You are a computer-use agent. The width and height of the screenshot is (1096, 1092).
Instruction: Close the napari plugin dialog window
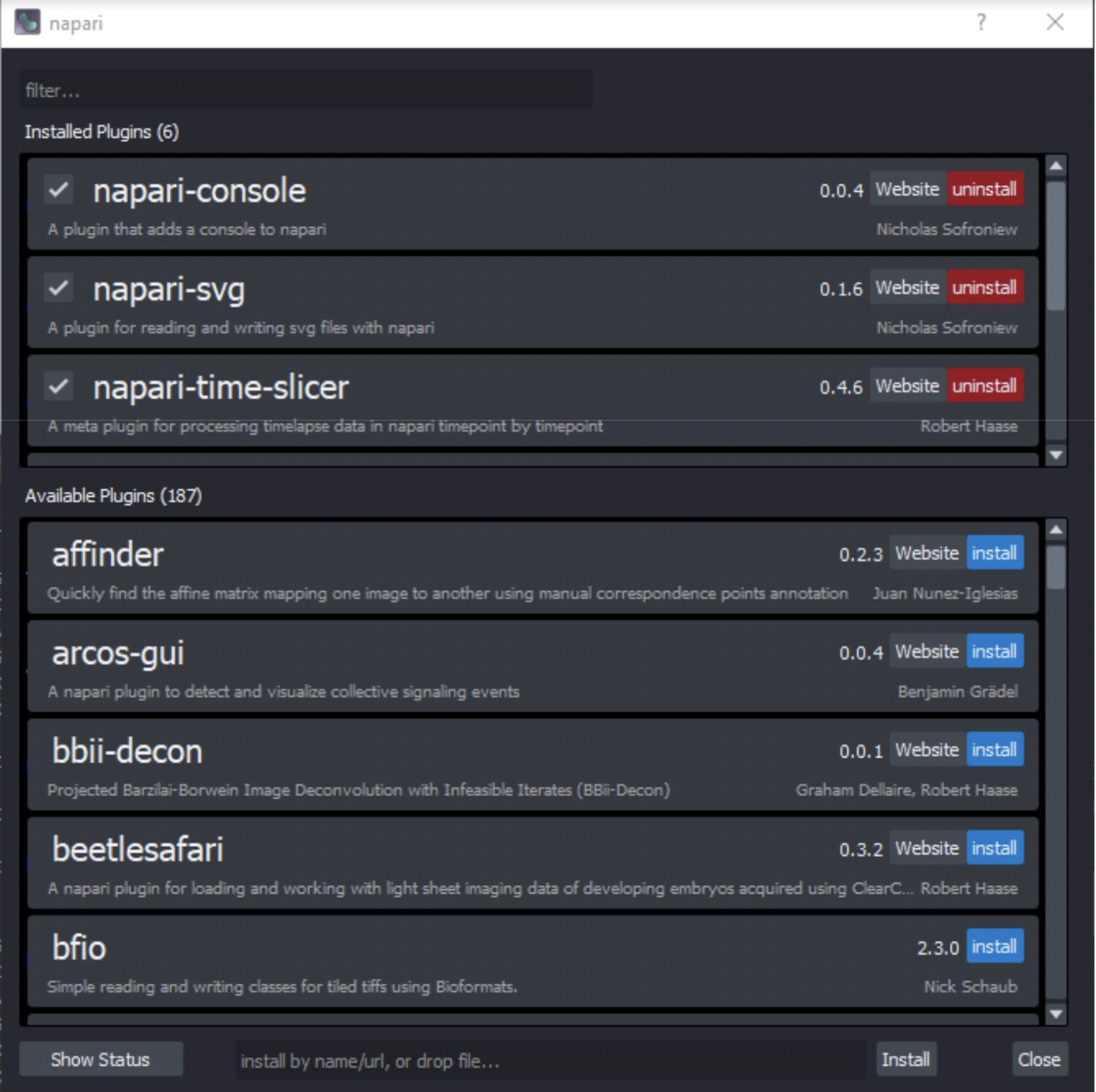coord(1054,22)
